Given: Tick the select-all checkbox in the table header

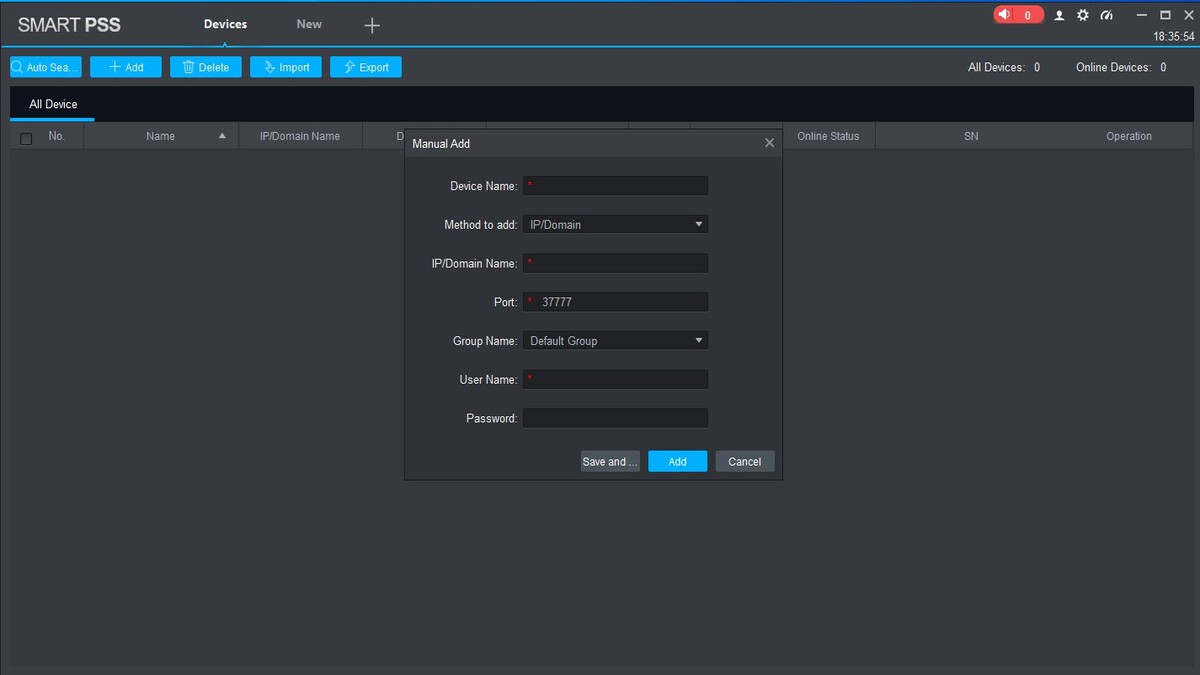Looking at the screenshot, I should pyautogui.click(x=26, y=137).
